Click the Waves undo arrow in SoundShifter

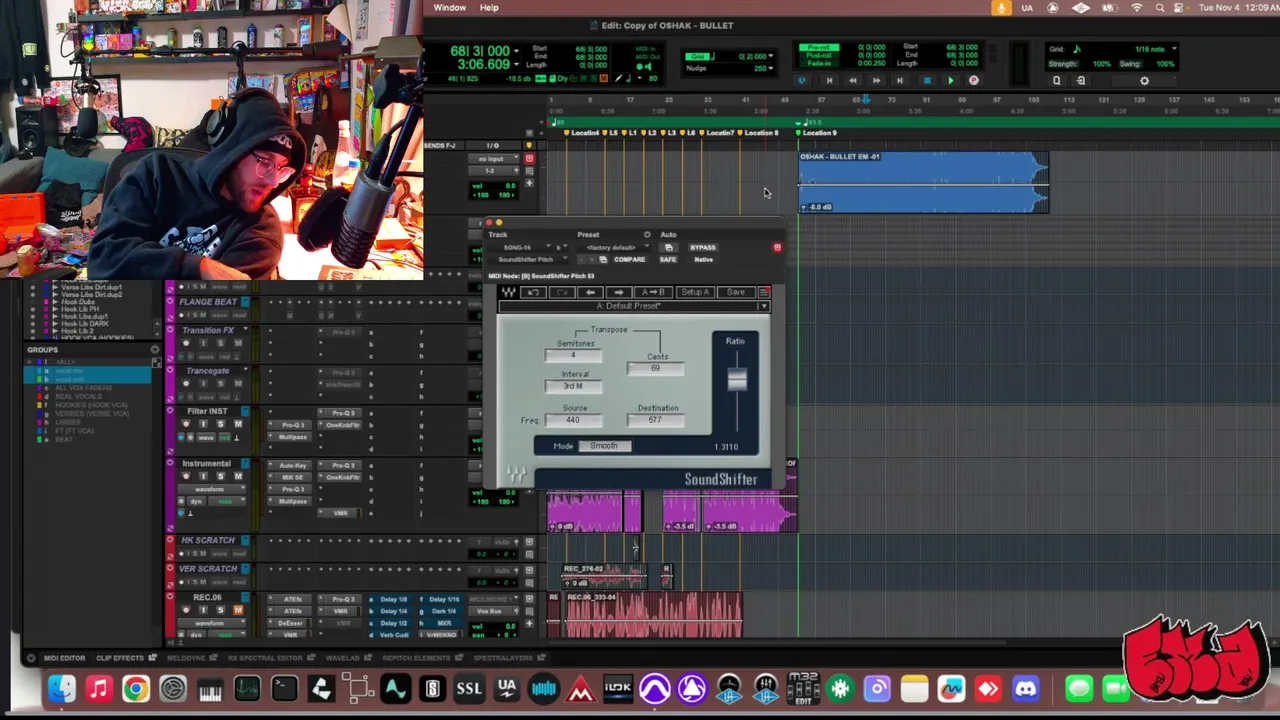(533, 292)
